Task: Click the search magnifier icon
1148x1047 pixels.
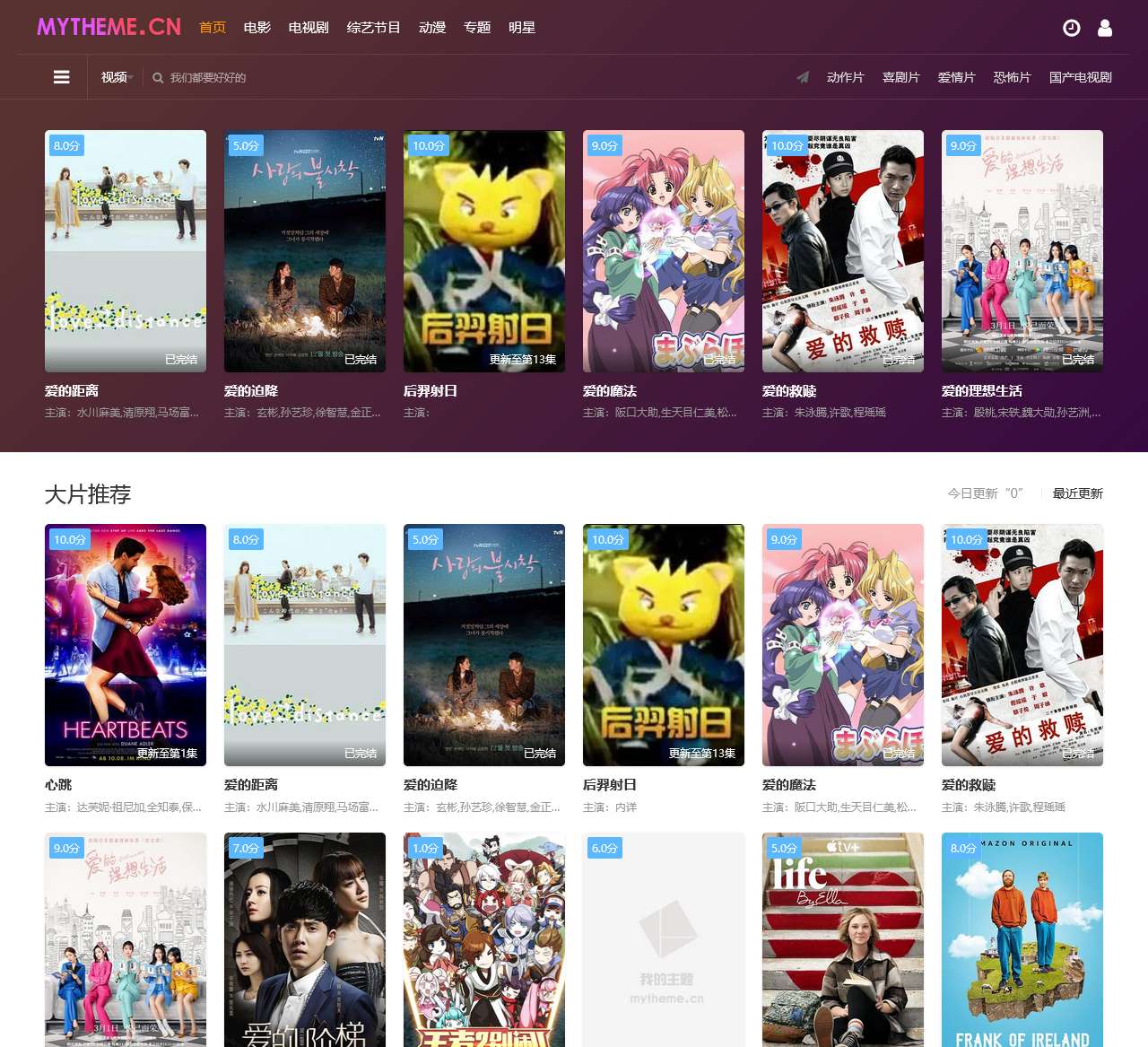Action: (x=158, y=78)
